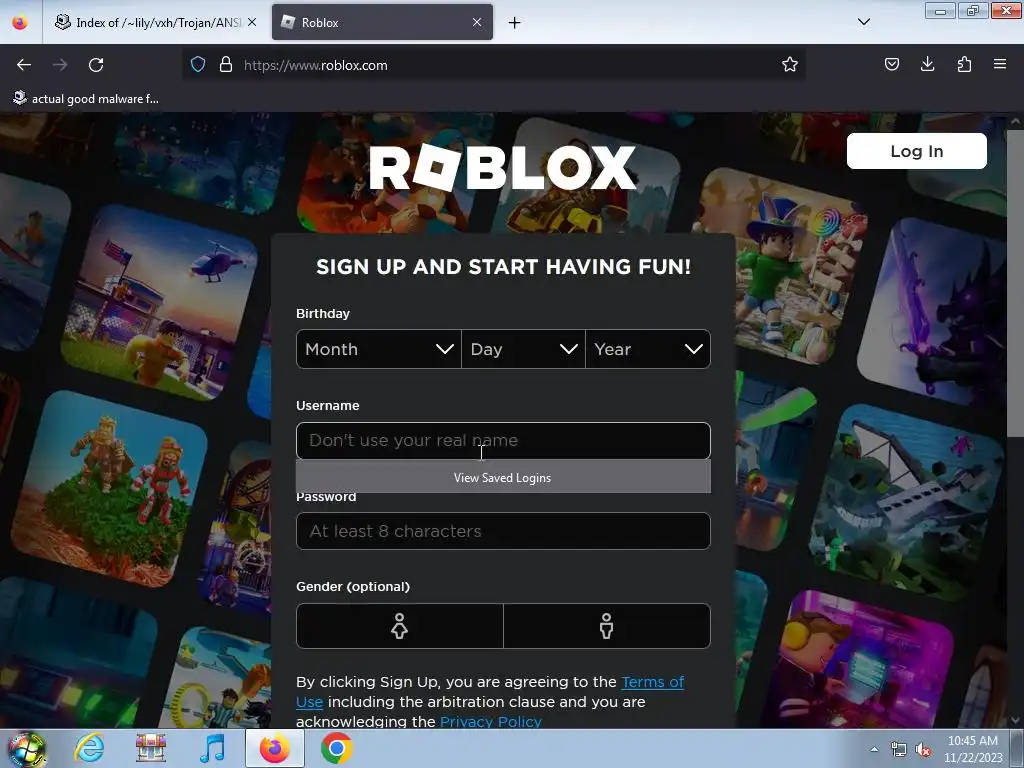Go back with the browser back arrow
The image size is (1024, 768).
(x=24, y=65)
